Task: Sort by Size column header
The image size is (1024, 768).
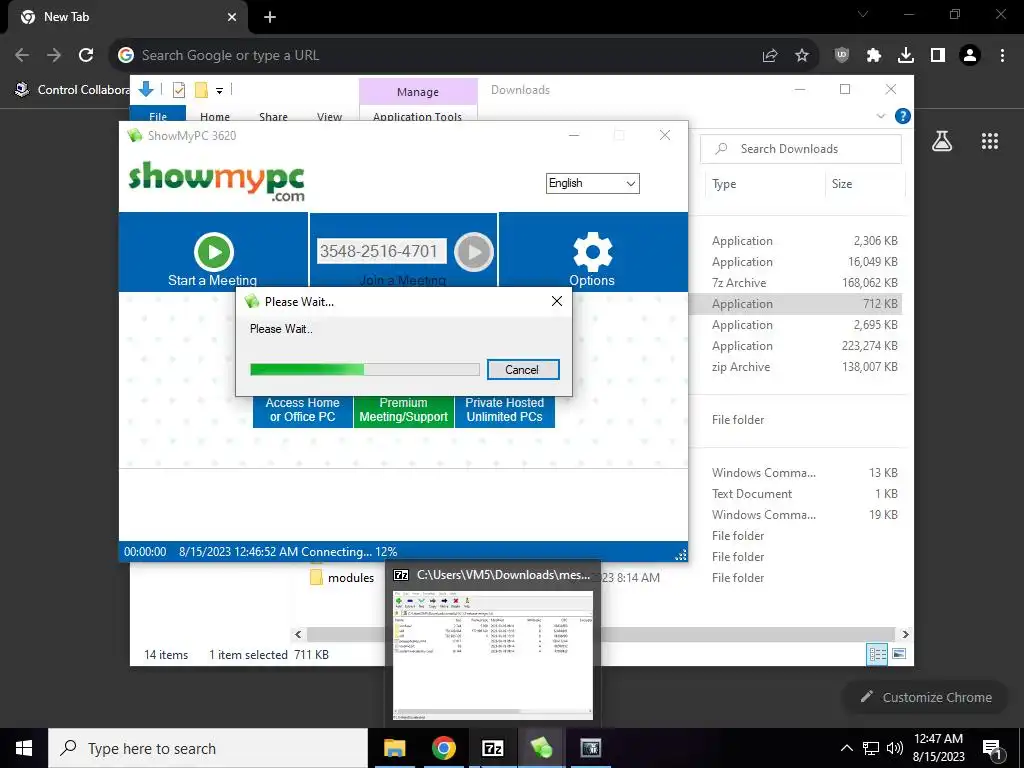Action: point(842,184)
